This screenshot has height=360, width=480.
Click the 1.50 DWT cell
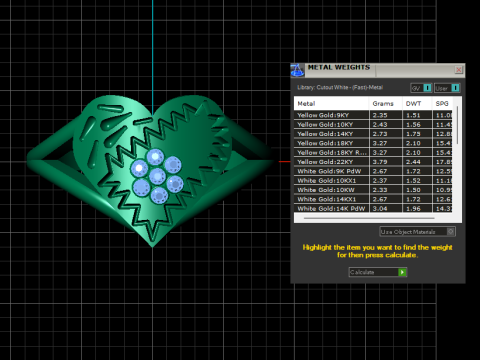pos(417,190)
